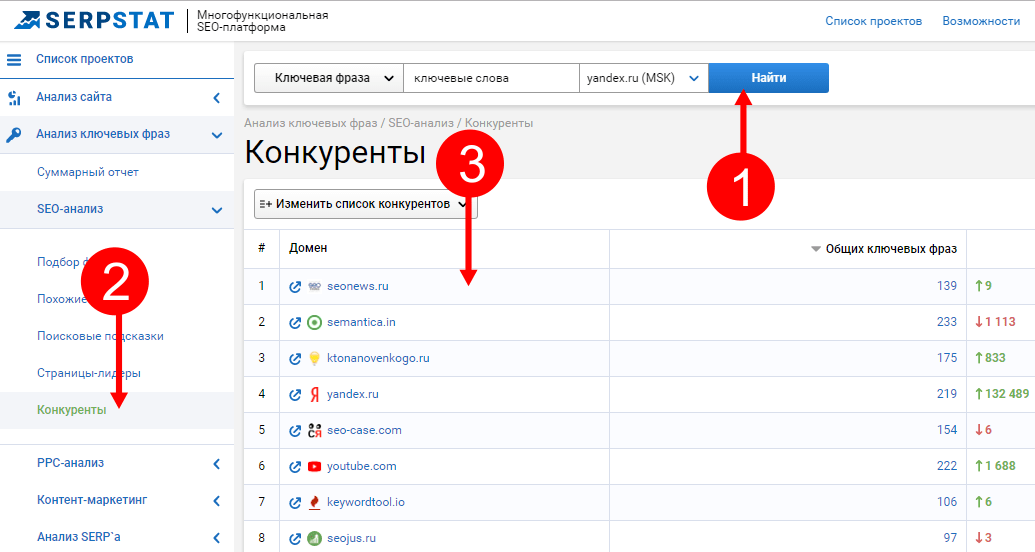1035x552 pixels.
Task: Click the seo-case.com favicon
Action: (315, 431)
